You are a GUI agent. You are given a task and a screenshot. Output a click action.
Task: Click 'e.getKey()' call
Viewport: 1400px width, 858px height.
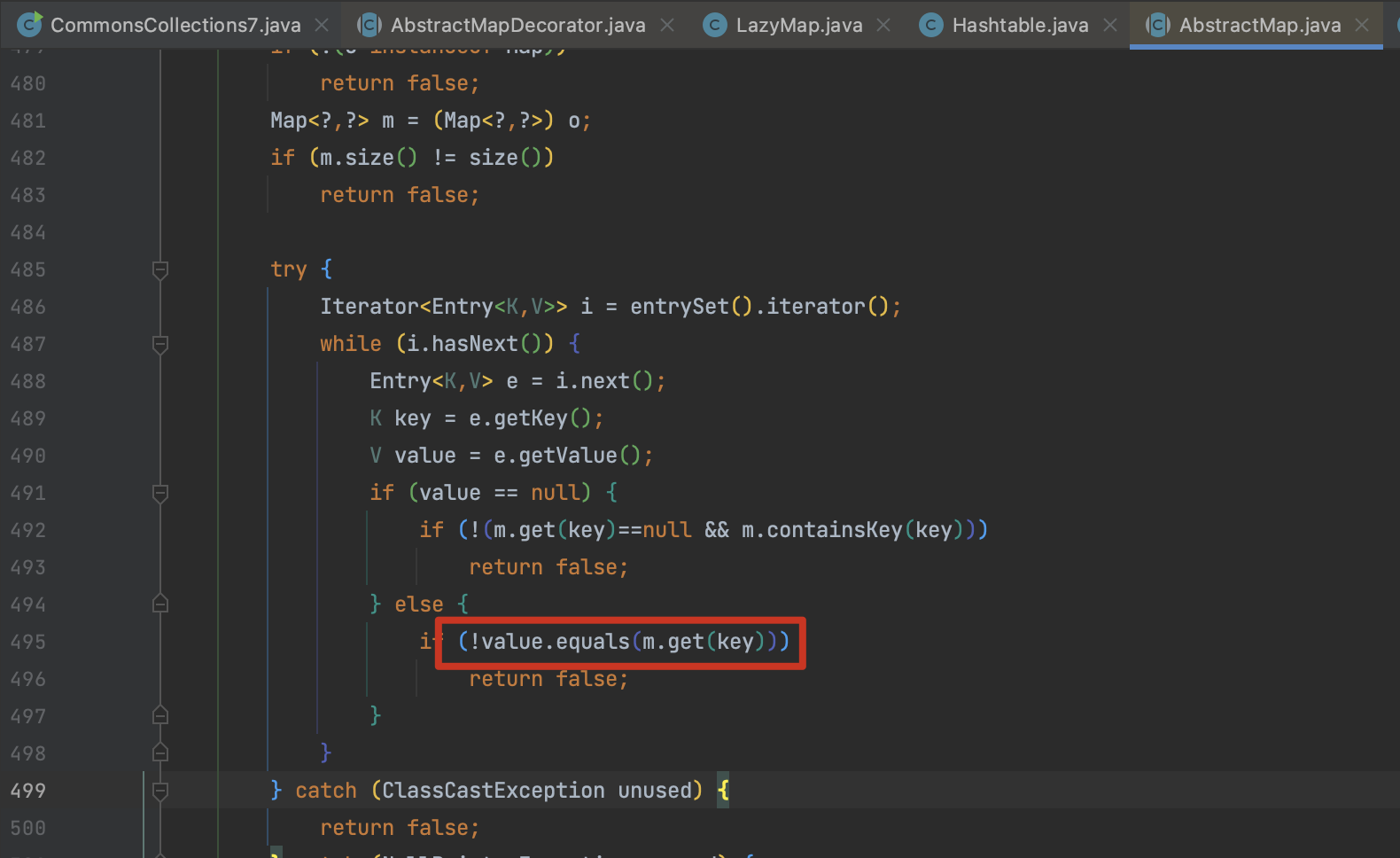pos(530,418)
